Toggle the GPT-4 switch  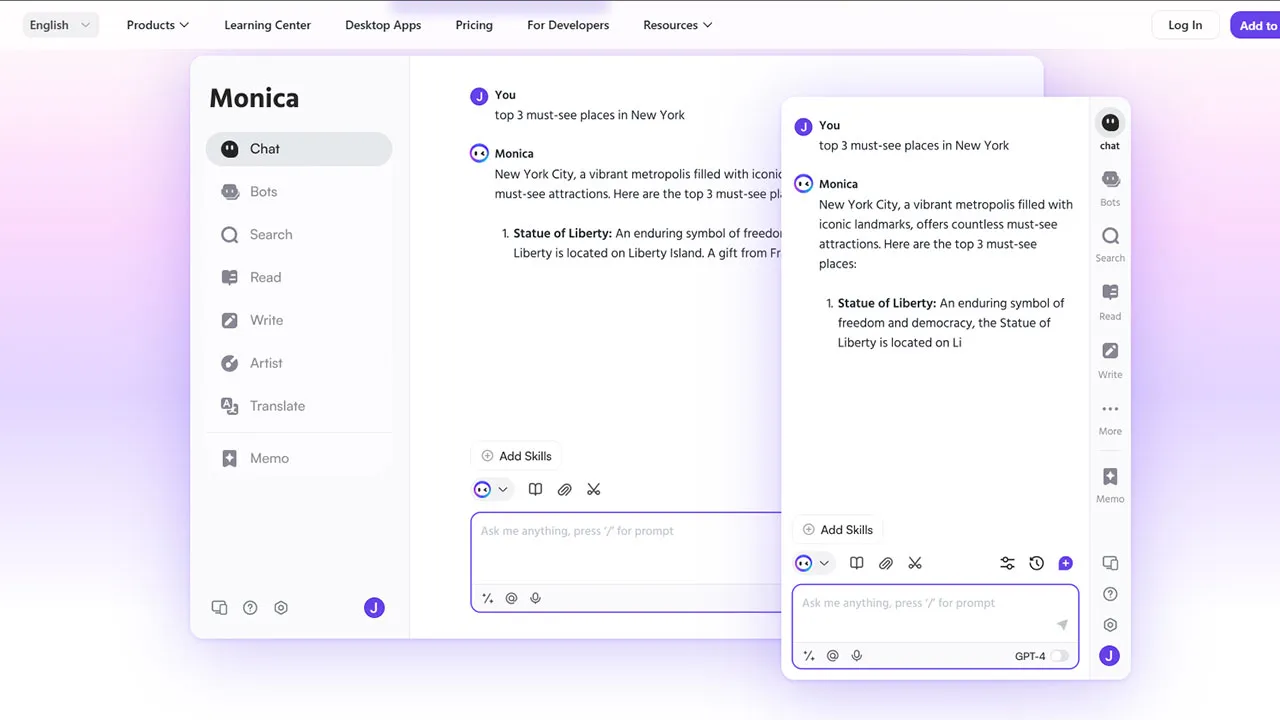tap(1058, 656)
